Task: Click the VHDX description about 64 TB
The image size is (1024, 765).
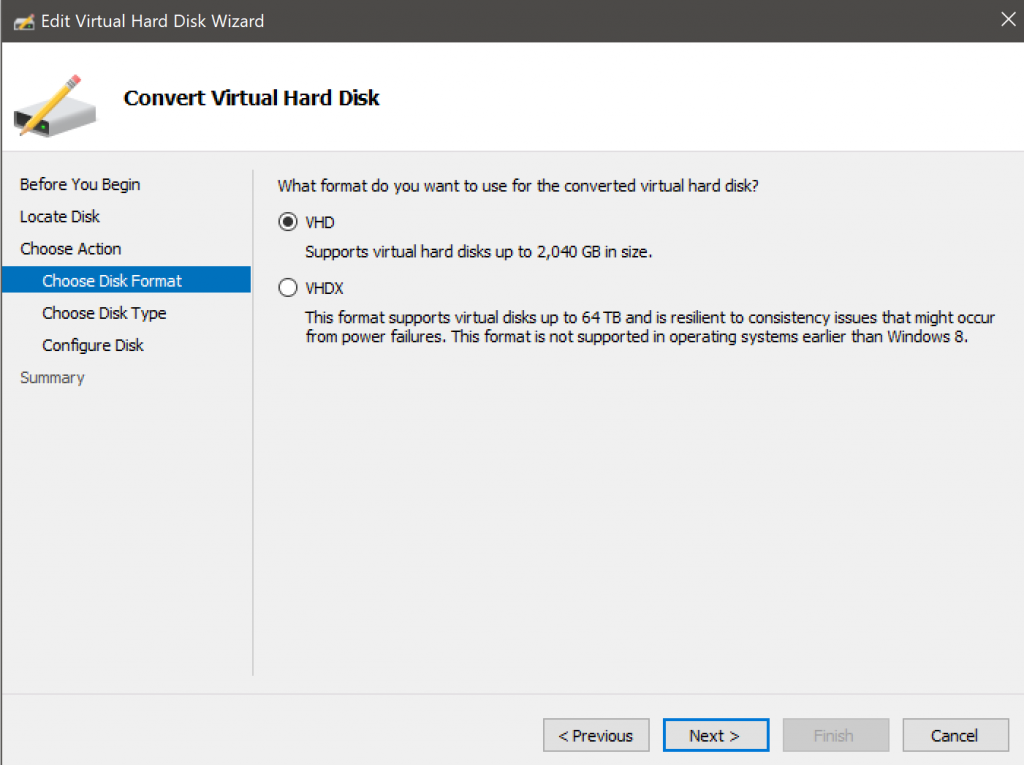Action: [x=650, y=327]
